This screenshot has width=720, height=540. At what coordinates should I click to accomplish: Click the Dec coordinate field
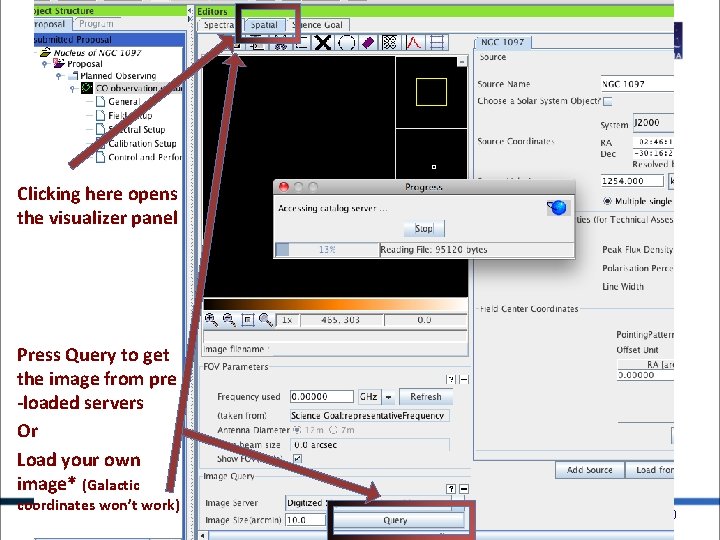click(x=653, y=153)
